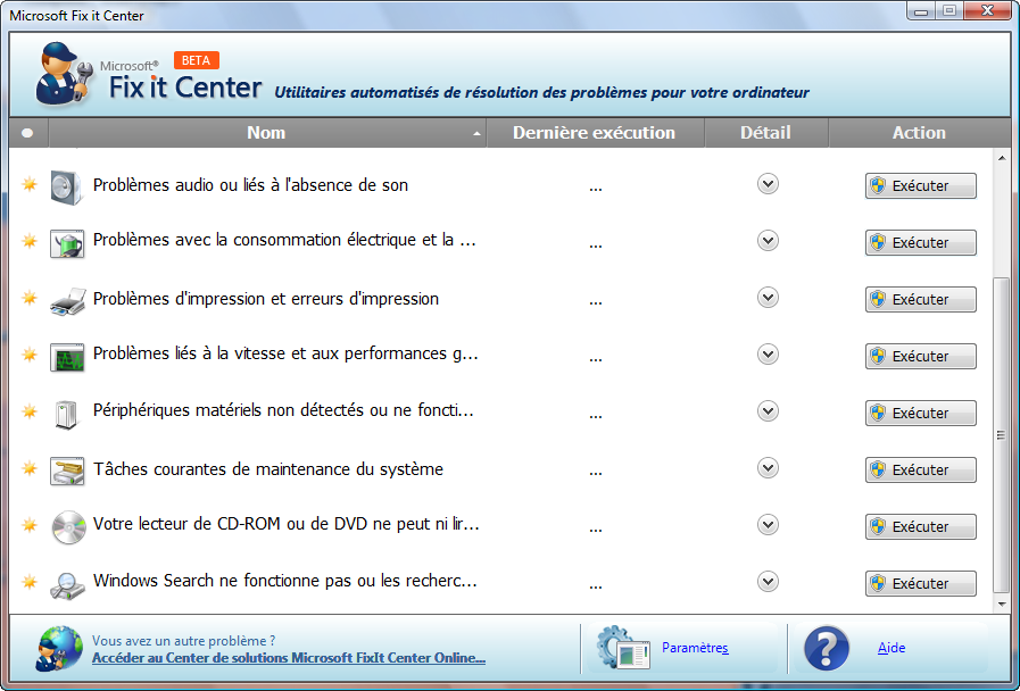Click the star next to Problèmes audio
The width and height of the screenshot is (1020, 691).
pos(29,184)
